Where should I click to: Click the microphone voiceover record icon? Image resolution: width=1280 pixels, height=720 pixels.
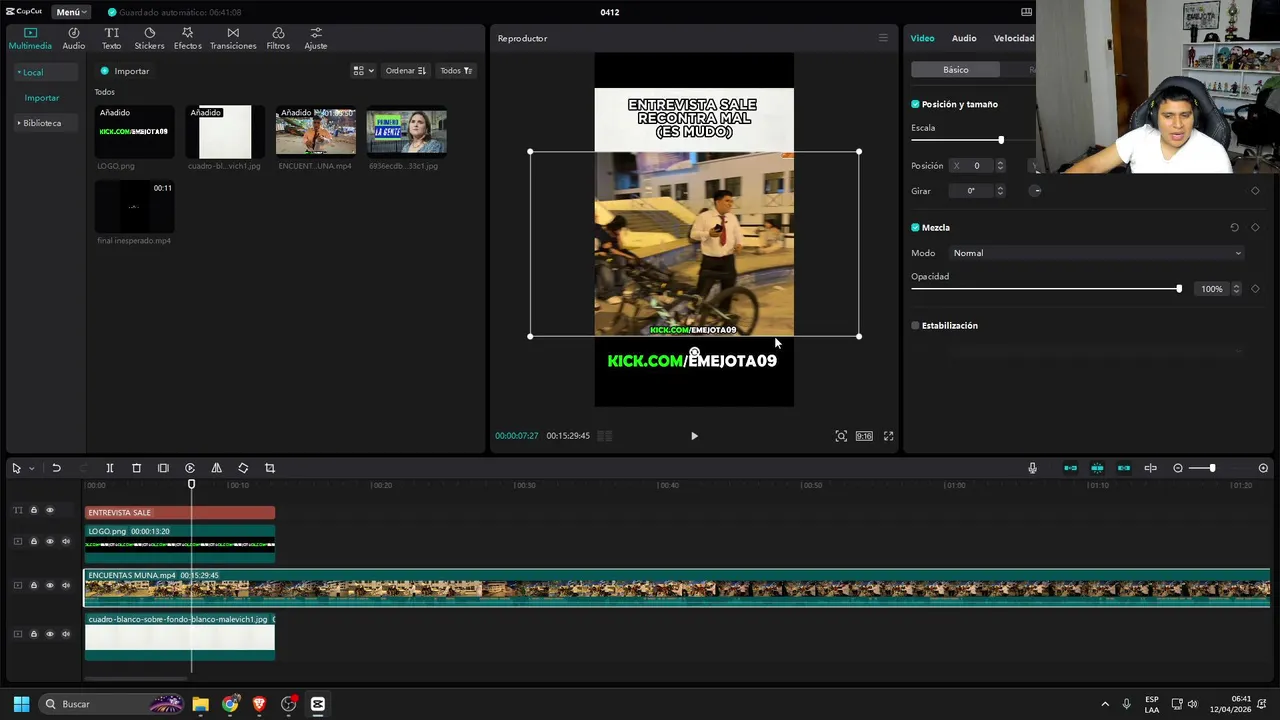(1033, 468)
